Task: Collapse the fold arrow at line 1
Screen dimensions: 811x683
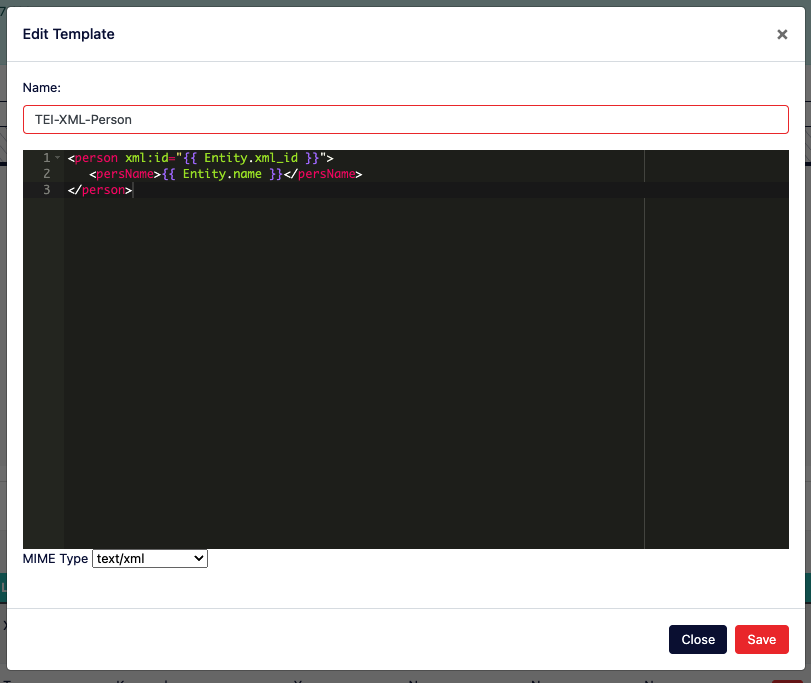Action: click(57, 158)
